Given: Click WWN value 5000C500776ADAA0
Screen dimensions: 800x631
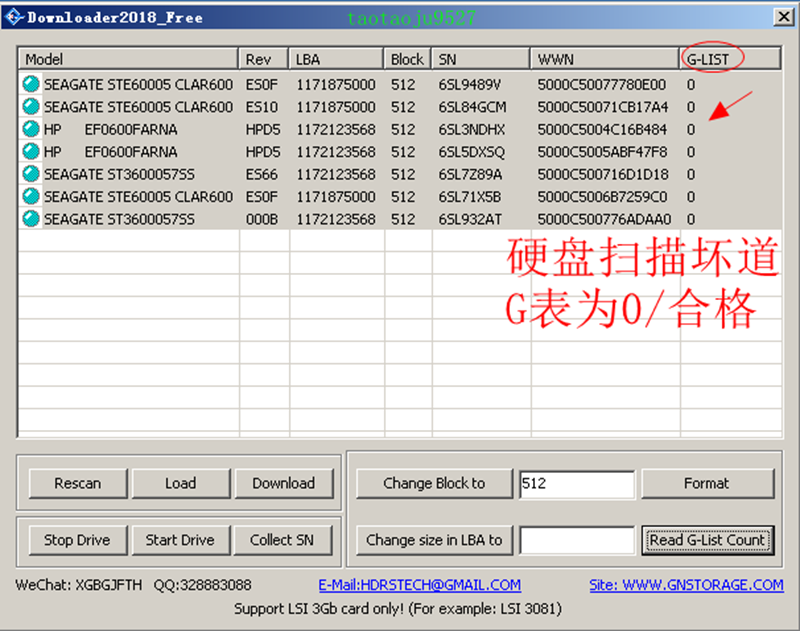Looking at the screenshot, I should (x=604, y=219).
